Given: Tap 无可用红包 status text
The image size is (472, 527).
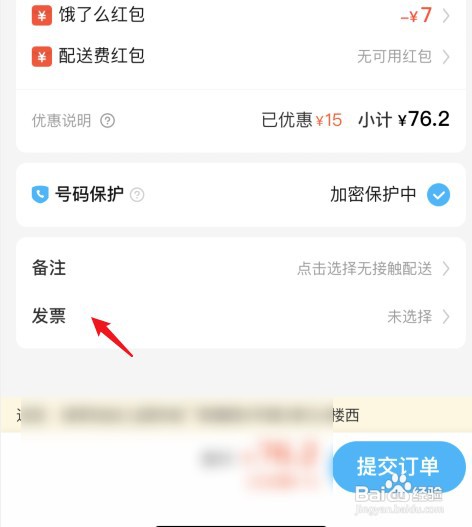Looking at the screenshot, I should pos(394,56).
